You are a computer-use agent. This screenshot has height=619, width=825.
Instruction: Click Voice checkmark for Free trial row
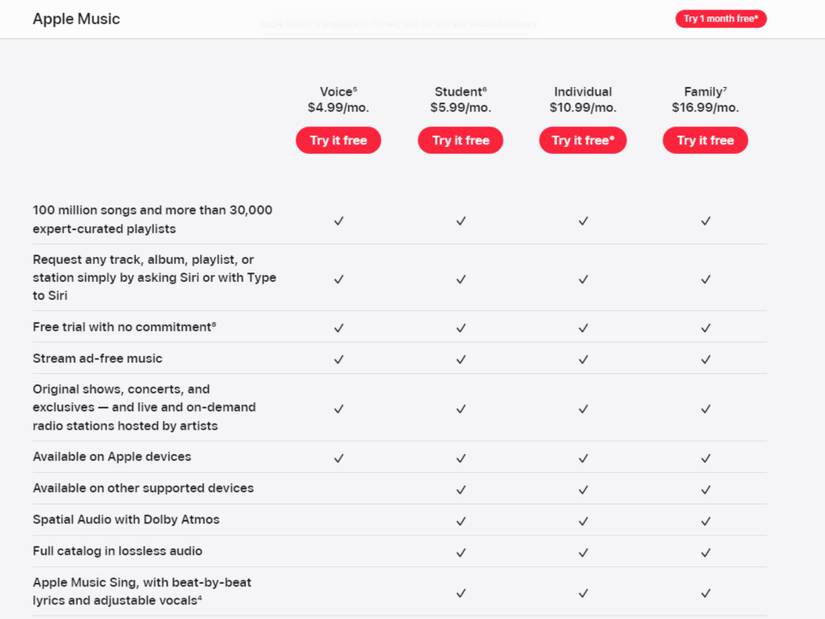click(339, 328)
